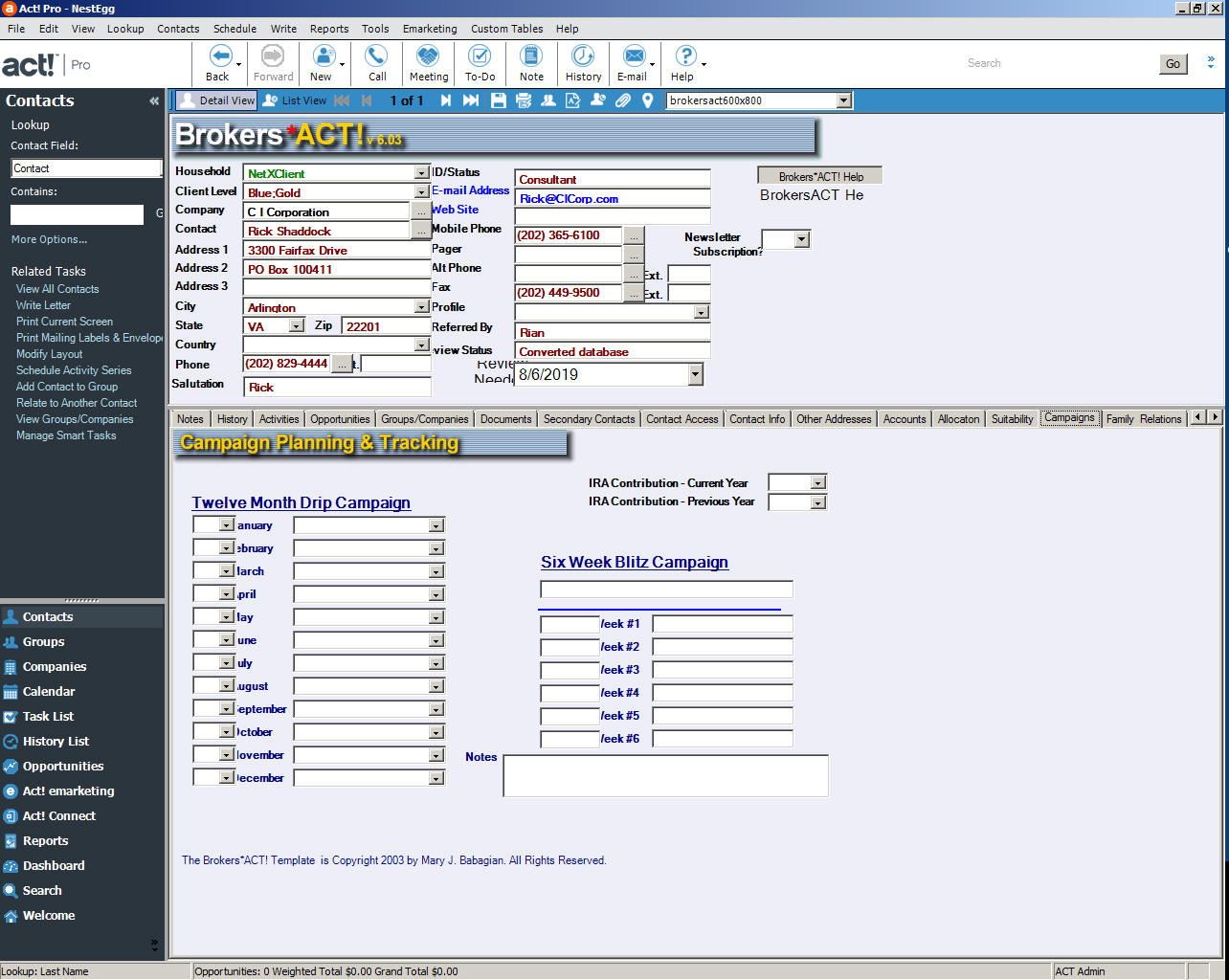
Task: Expand IRA Contribution - Current Year dropdown
Action: click(x=817, y=483)
